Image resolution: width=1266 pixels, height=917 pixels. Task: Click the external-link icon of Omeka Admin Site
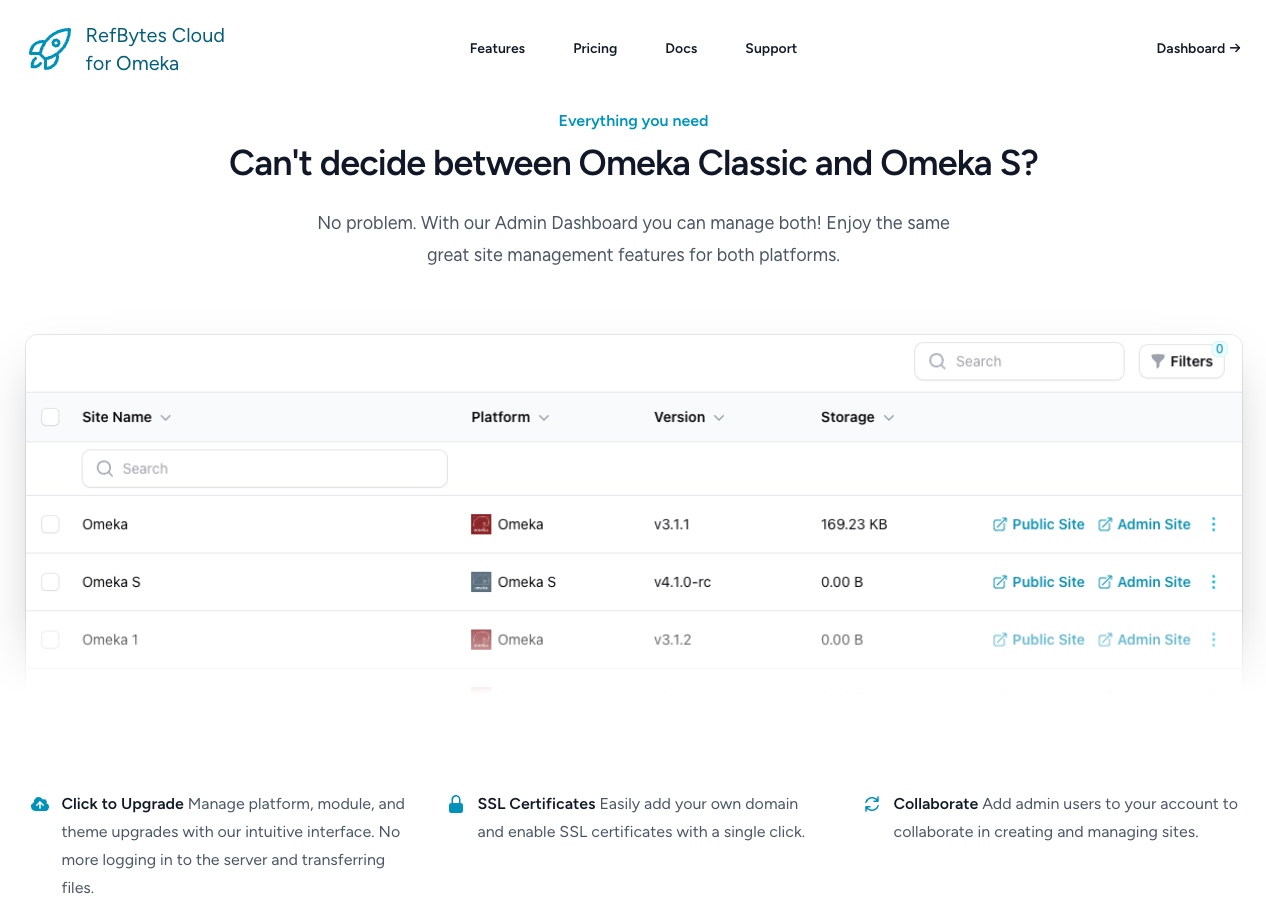point(1105,524)
